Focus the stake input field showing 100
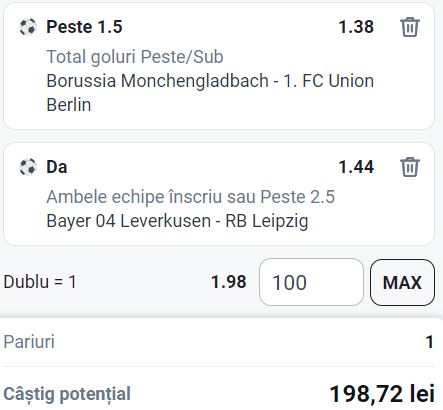 [311, 282]
